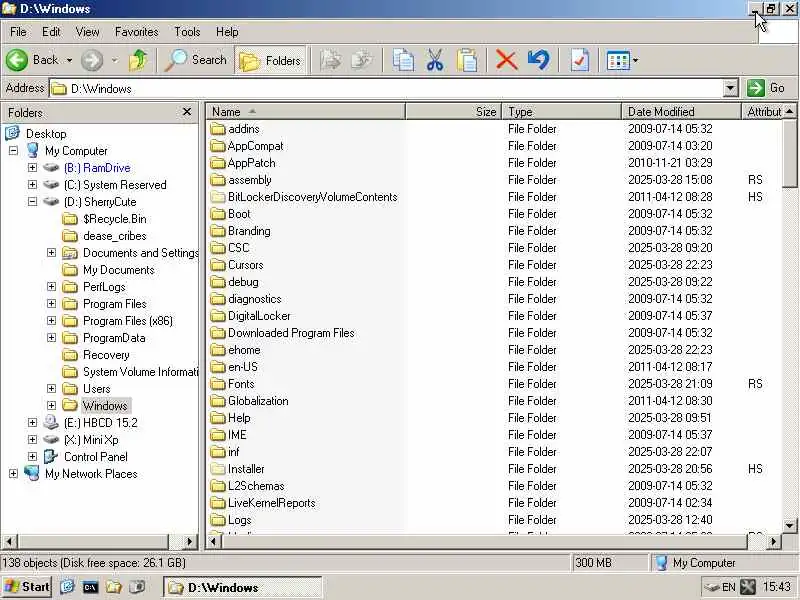Click the tray icon next to clock

748,587
